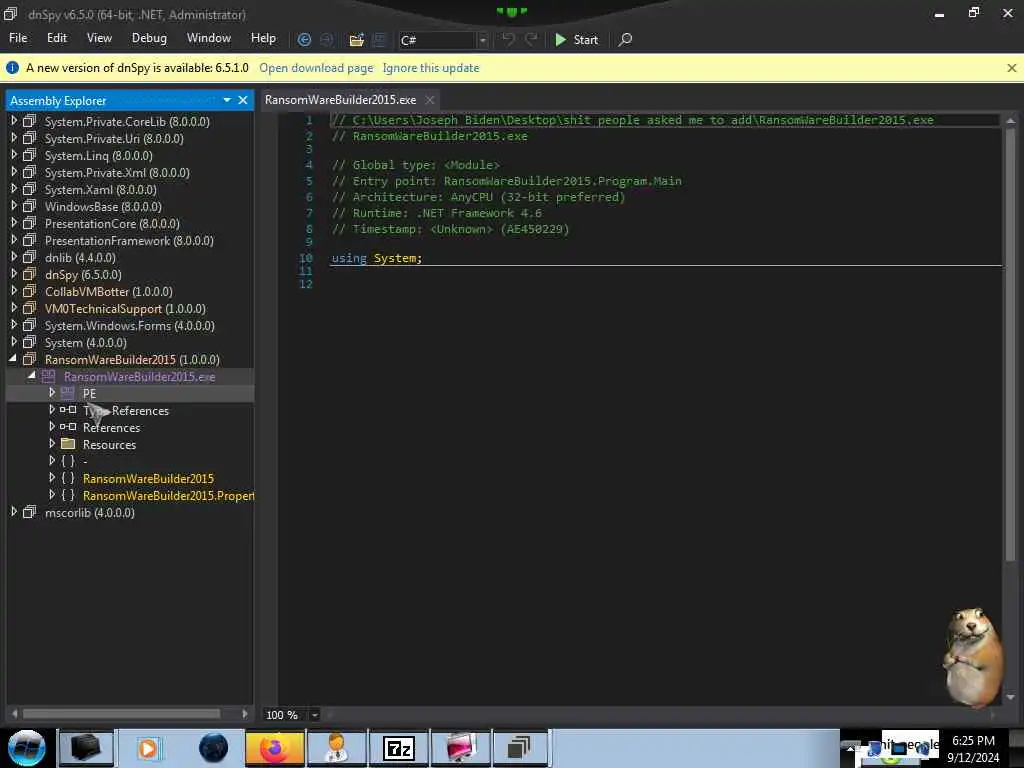This screenshot has height=768, width=1024.
Task: Open the Edit menu
Action: tap(57, 38)
